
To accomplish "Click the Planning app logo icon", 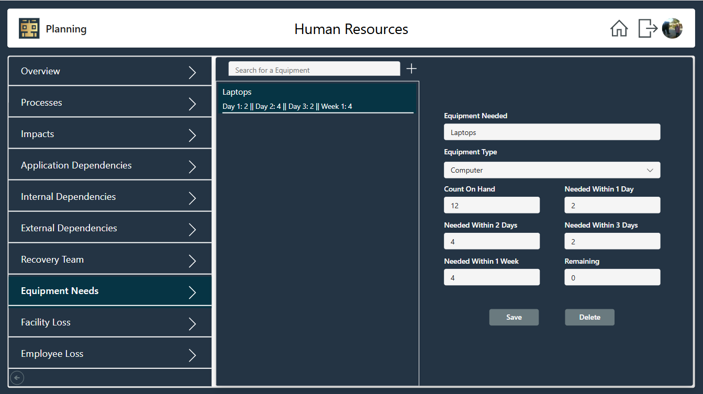I will (29, 29).
